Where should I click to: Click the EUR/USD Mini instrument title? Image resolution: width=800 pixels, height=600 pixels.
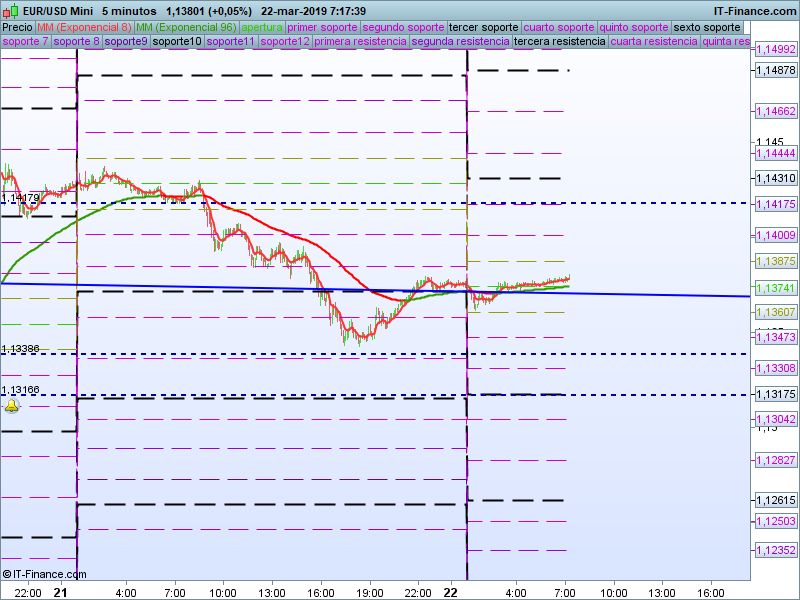(x=58, y=10)
